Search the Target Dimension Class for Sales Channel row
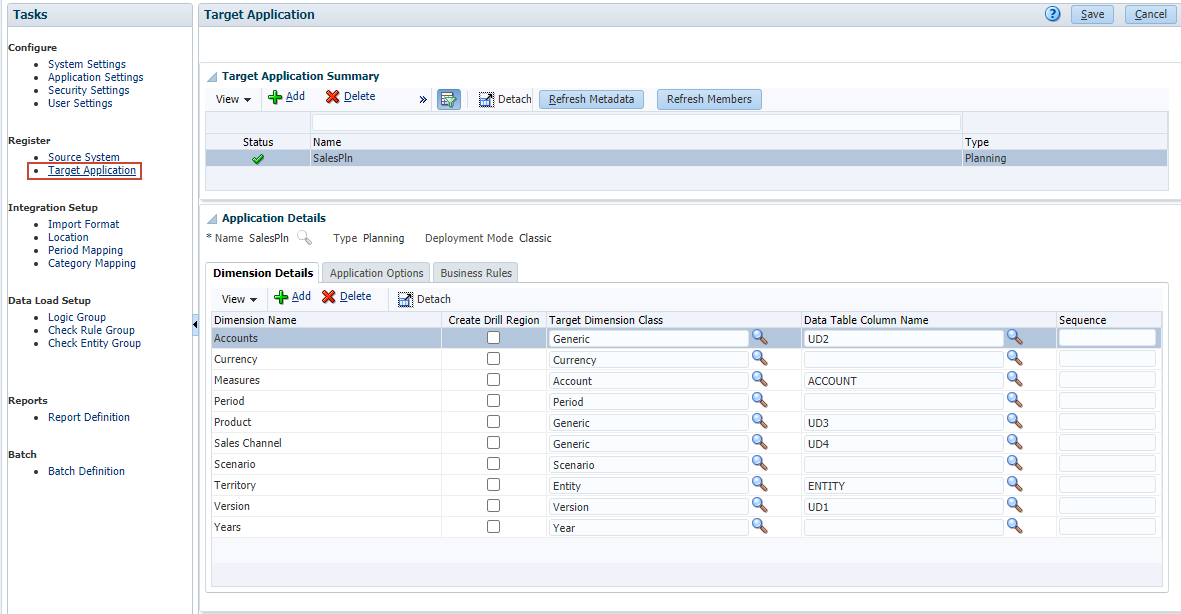 (x=760, y=442)
